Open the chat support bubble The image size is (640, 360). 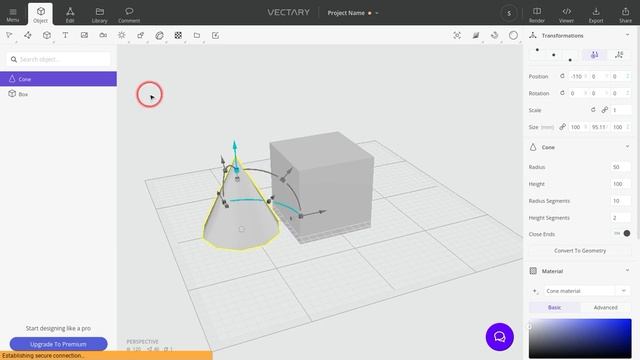[500, 337]
